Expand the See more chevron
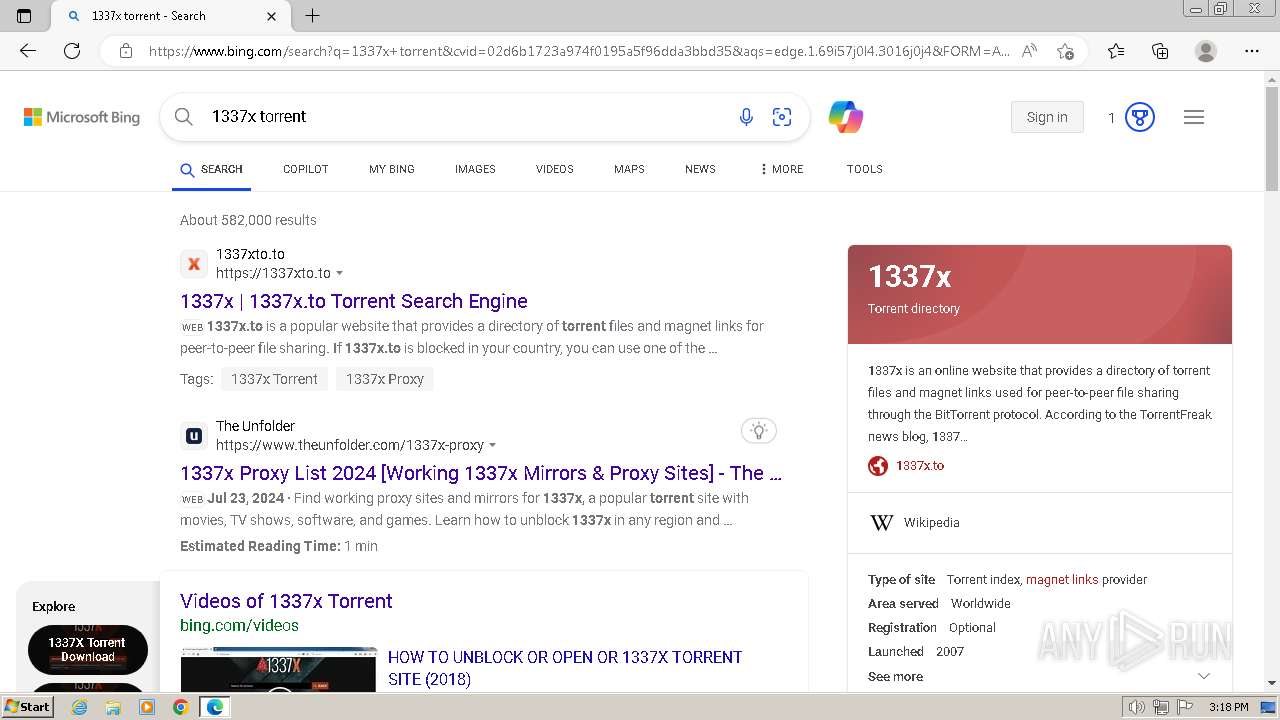1280x720 pixels. click(1204, 677)
